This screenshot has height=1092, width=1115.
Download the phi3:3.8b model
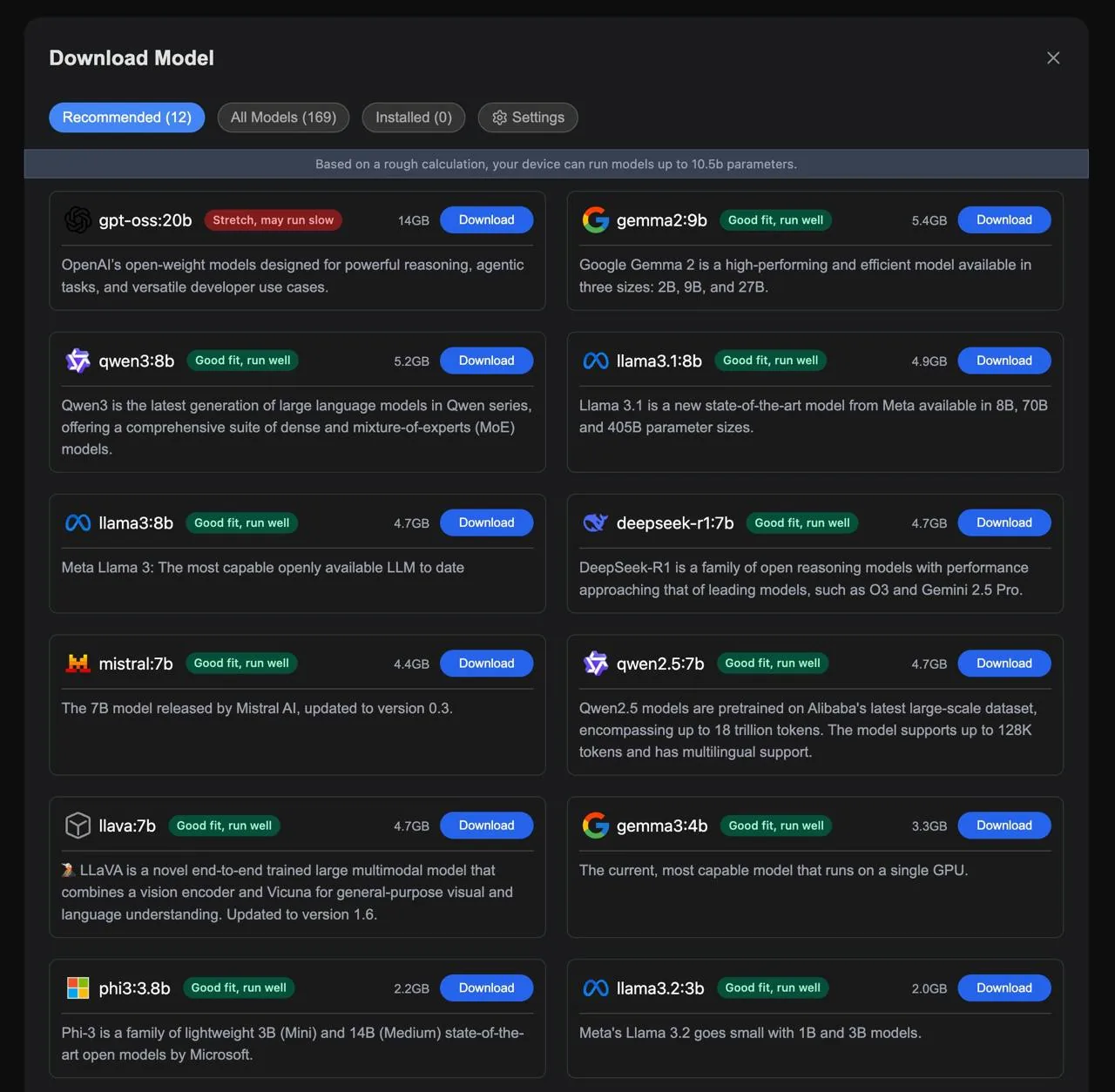pos(487,988)
